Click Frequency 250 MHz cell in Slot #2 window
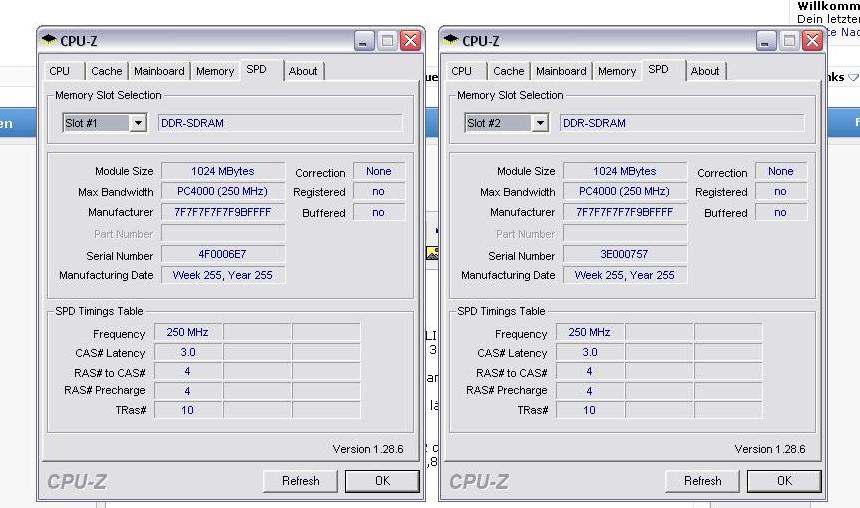This screenshot has height=508, width=860. (x=590, y=332)
